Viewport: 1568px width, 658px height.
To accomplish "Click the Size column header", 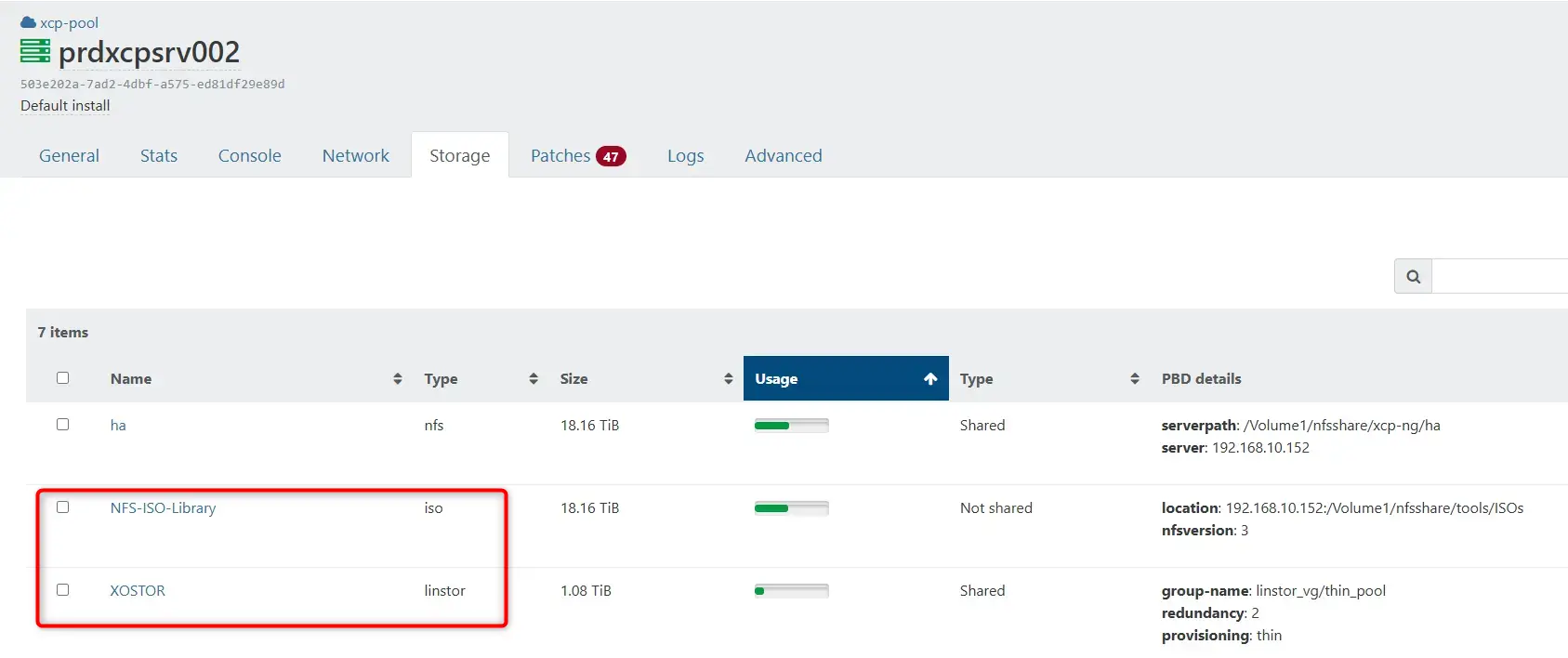I will coord(573,378).
